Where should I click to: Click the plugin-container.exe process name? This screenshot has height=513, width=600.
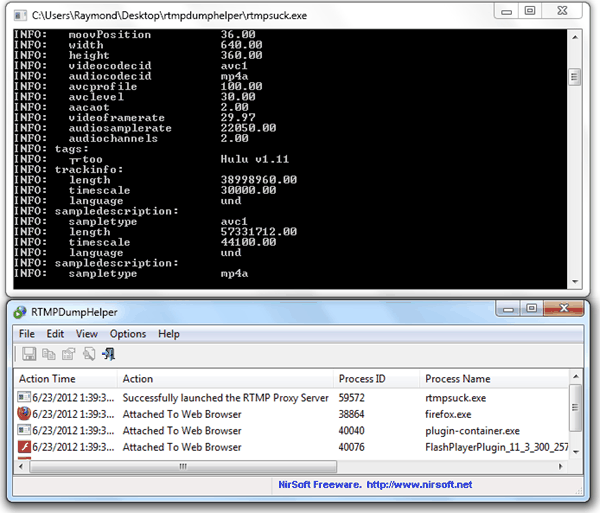[472, 430]
